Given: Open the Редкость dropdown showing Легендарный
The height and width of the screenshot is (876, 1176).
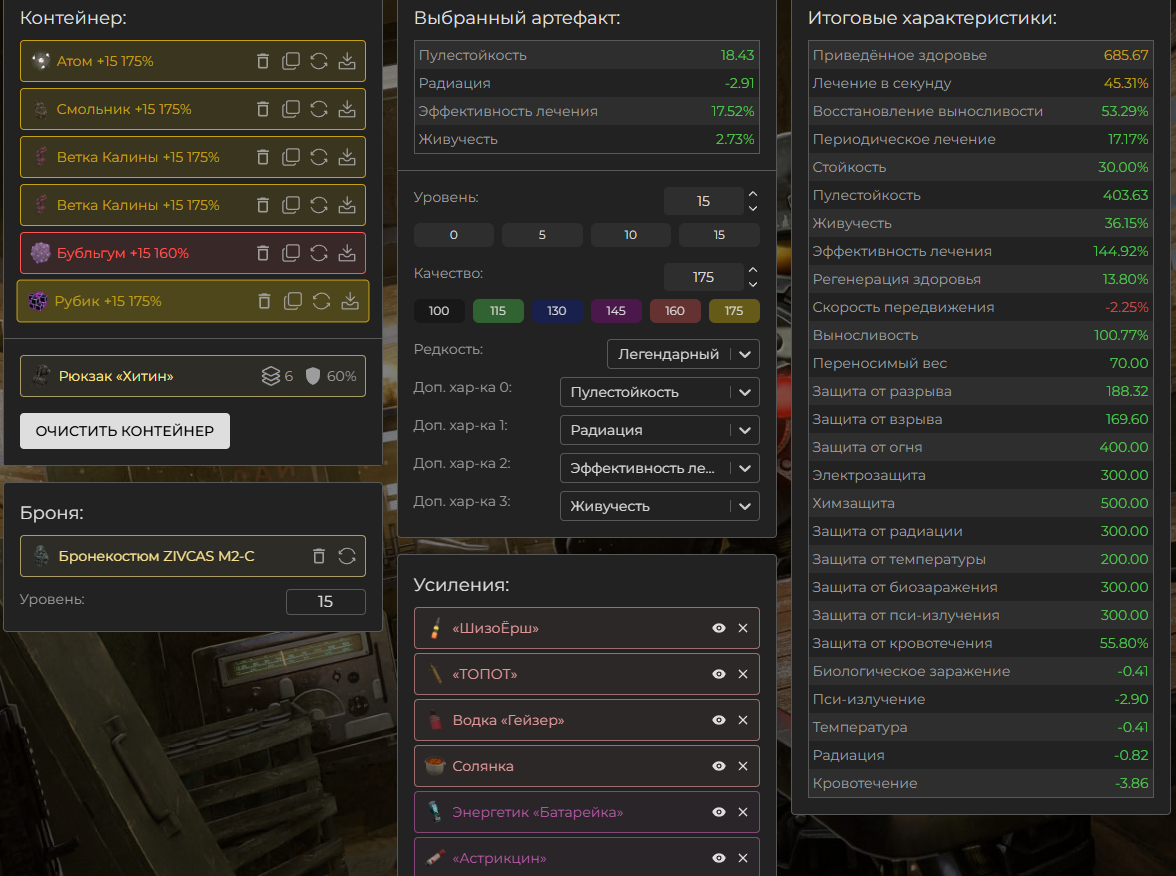Looking at the screenshot, I should tap(683, 354).
